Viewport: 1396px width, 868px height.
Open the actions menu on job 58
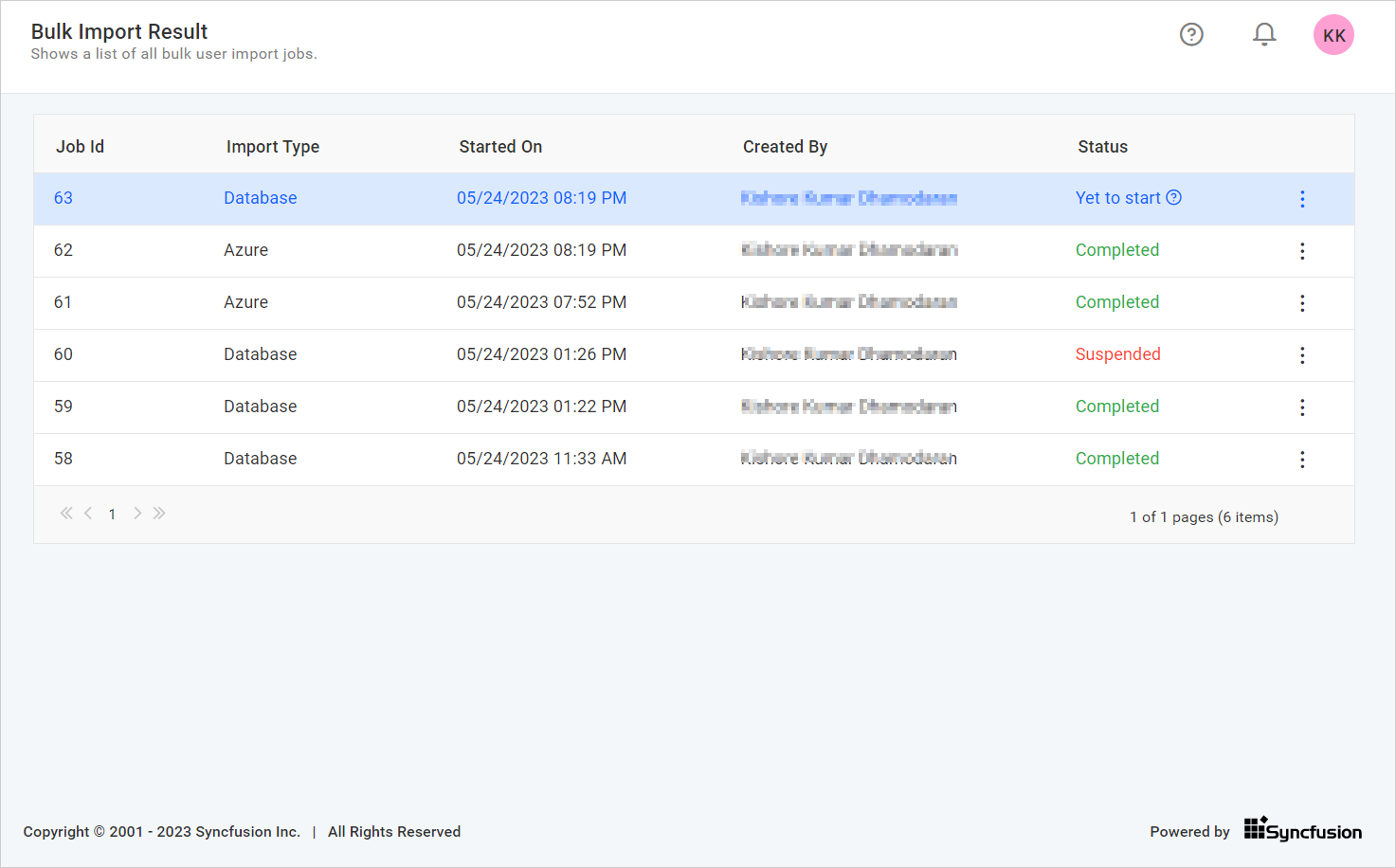click(x=1302, y=460)
